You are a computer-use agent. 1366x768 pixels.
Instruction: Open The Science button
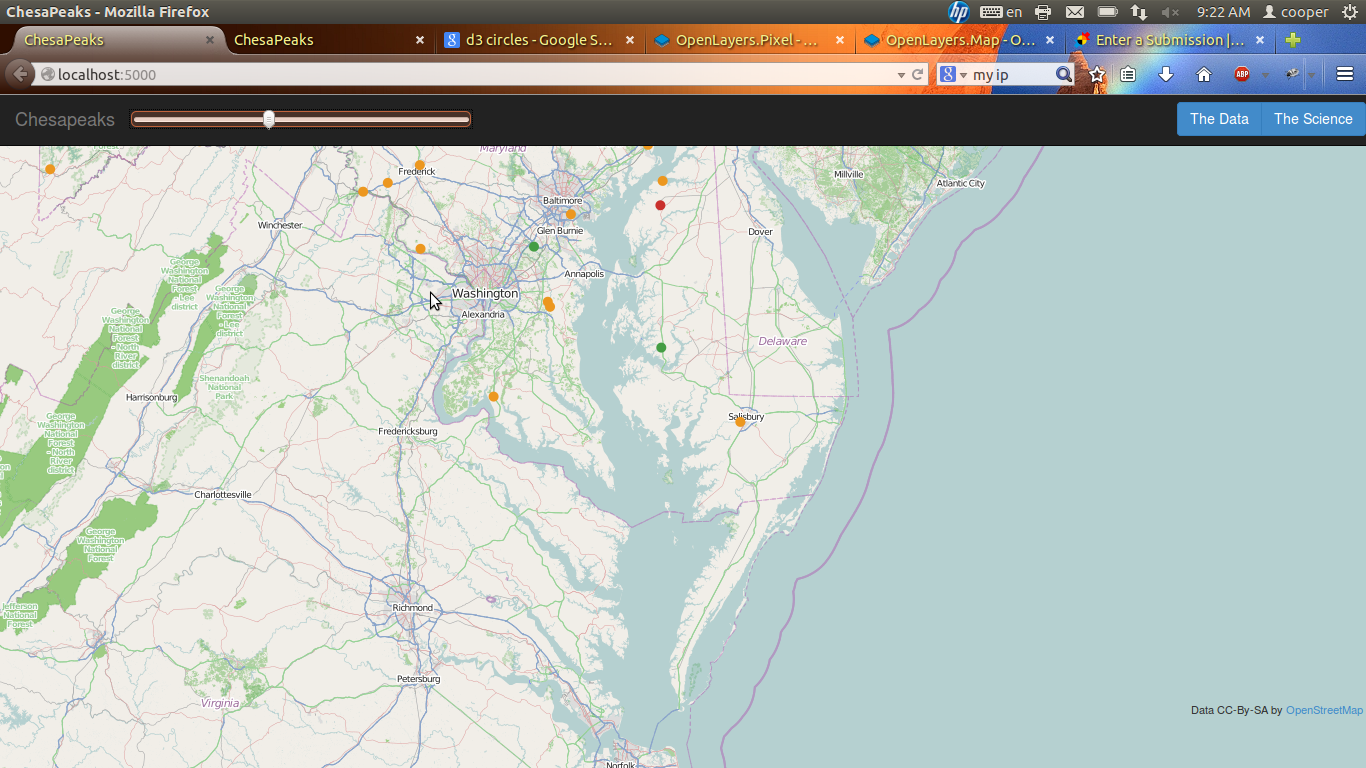(1313, 119)
